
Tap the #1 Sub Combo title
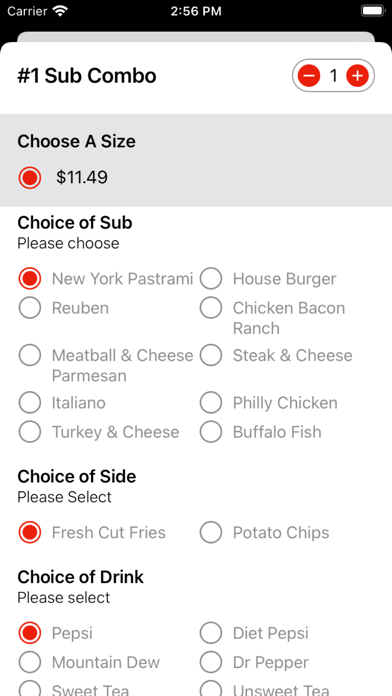pyautogui.click(x=87, y=76)
